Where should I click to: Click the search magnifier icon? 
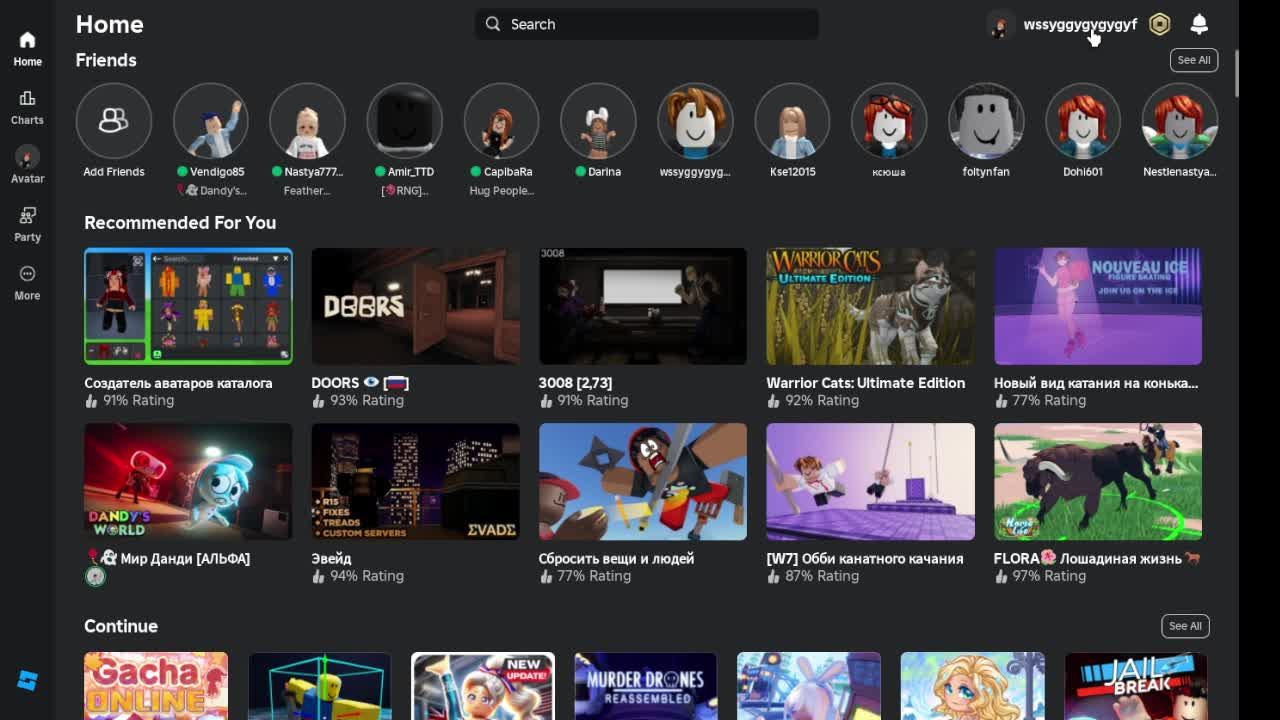tap(493, 24)
